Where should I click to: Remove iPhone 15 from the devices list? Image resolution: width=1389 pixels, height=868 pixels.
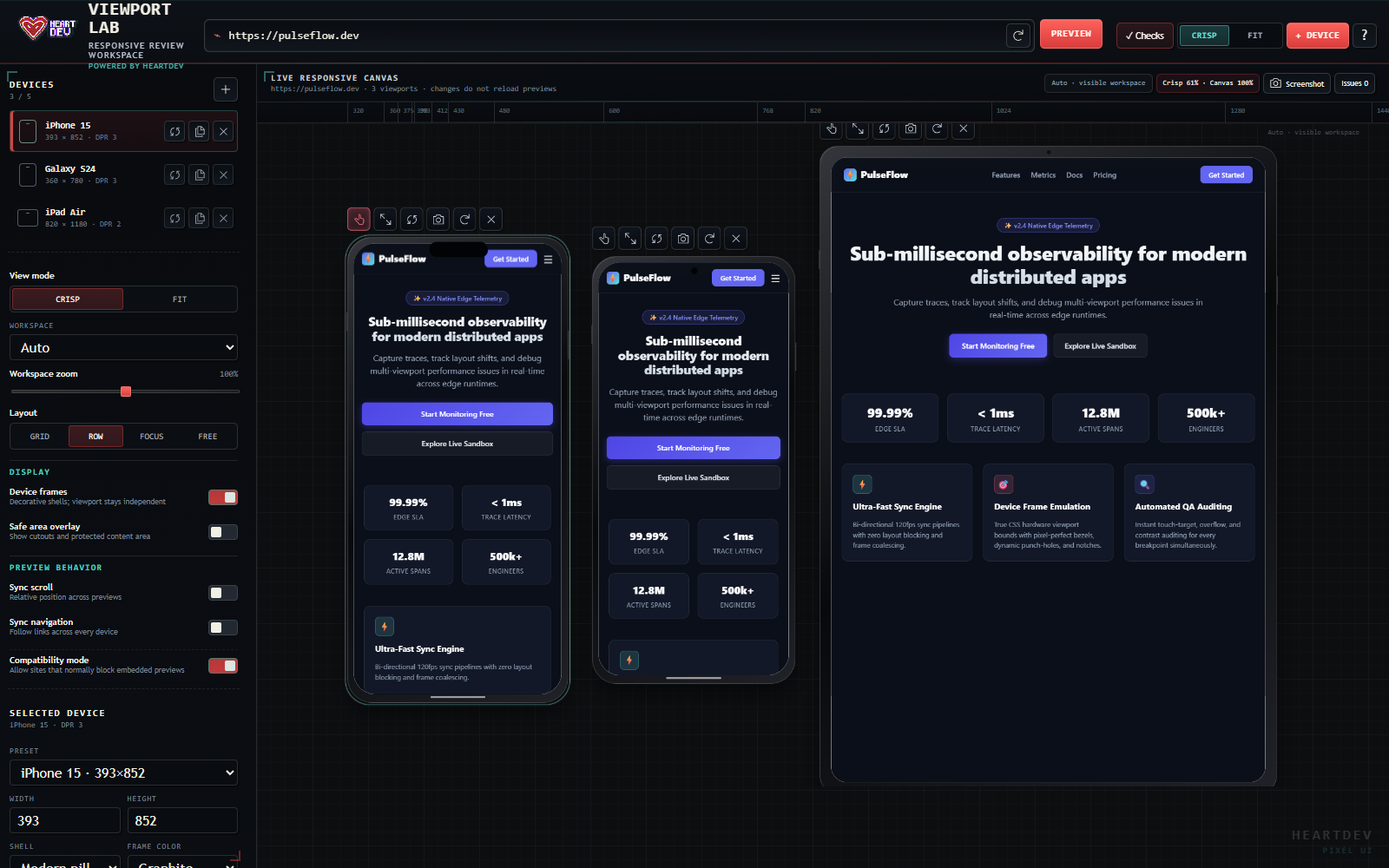coord(224,131)
